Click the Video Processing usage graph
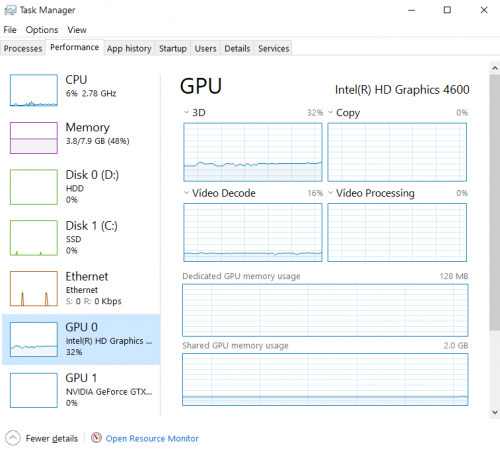Image resolution: width=500 pixels, height=456 pixels. coord(397,232)
